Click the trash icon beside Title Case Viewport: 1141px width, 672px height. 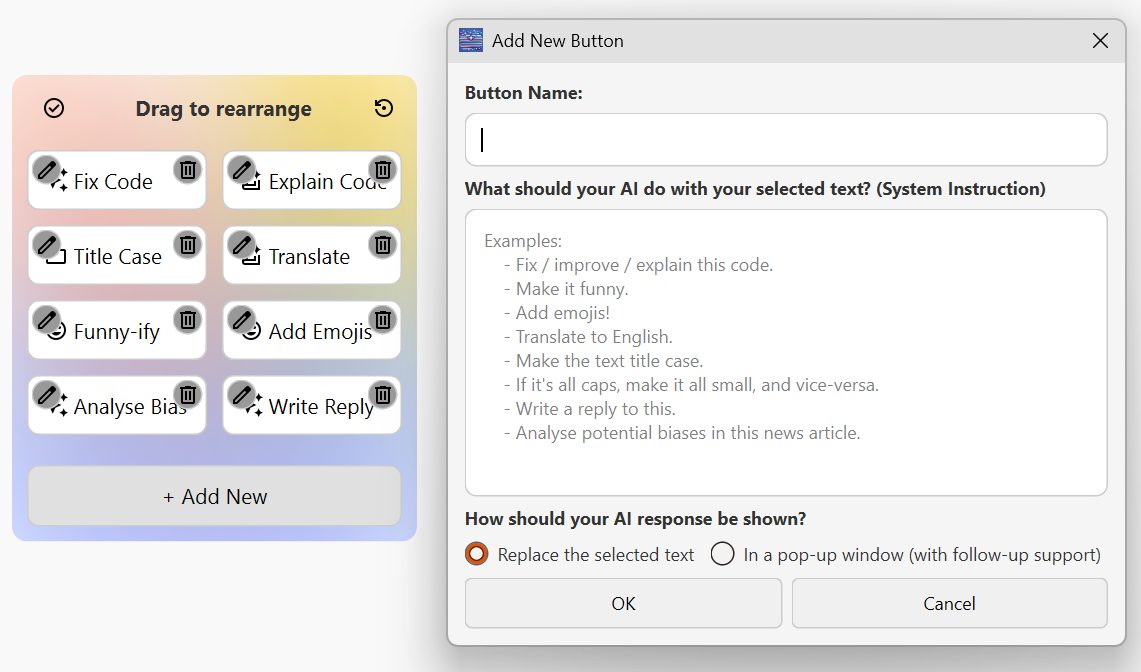(187, 246)
